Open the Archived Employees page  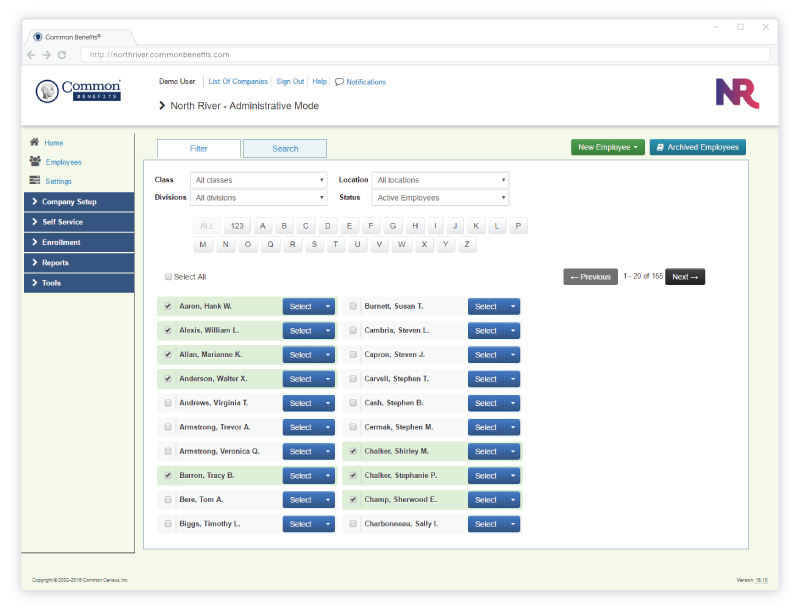pyautogui.click(x=697, y=147)
